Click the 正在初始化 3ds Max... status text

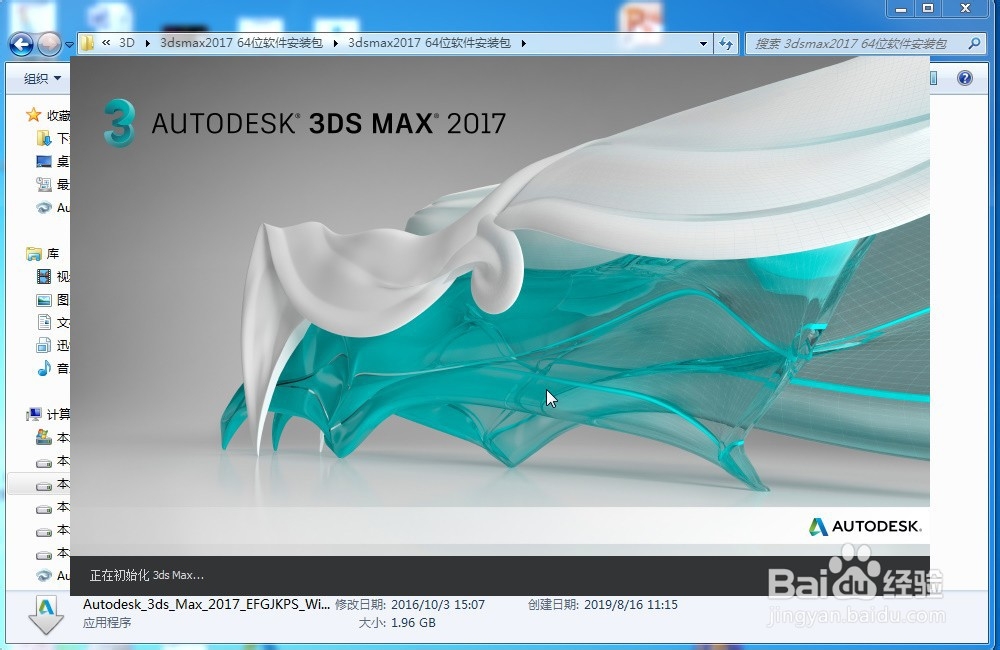[x=147, y=575]
